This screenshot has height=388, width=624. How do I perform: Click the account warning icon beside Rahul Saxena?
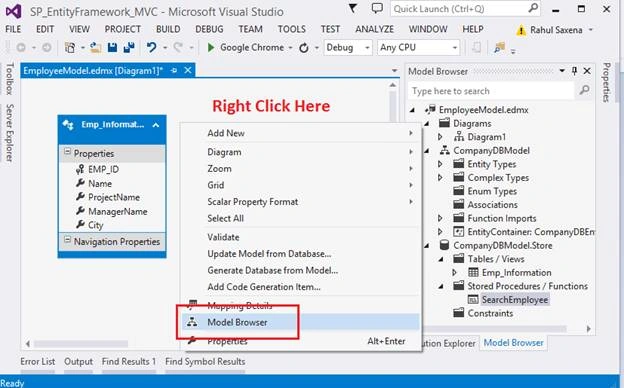point(521,30)
